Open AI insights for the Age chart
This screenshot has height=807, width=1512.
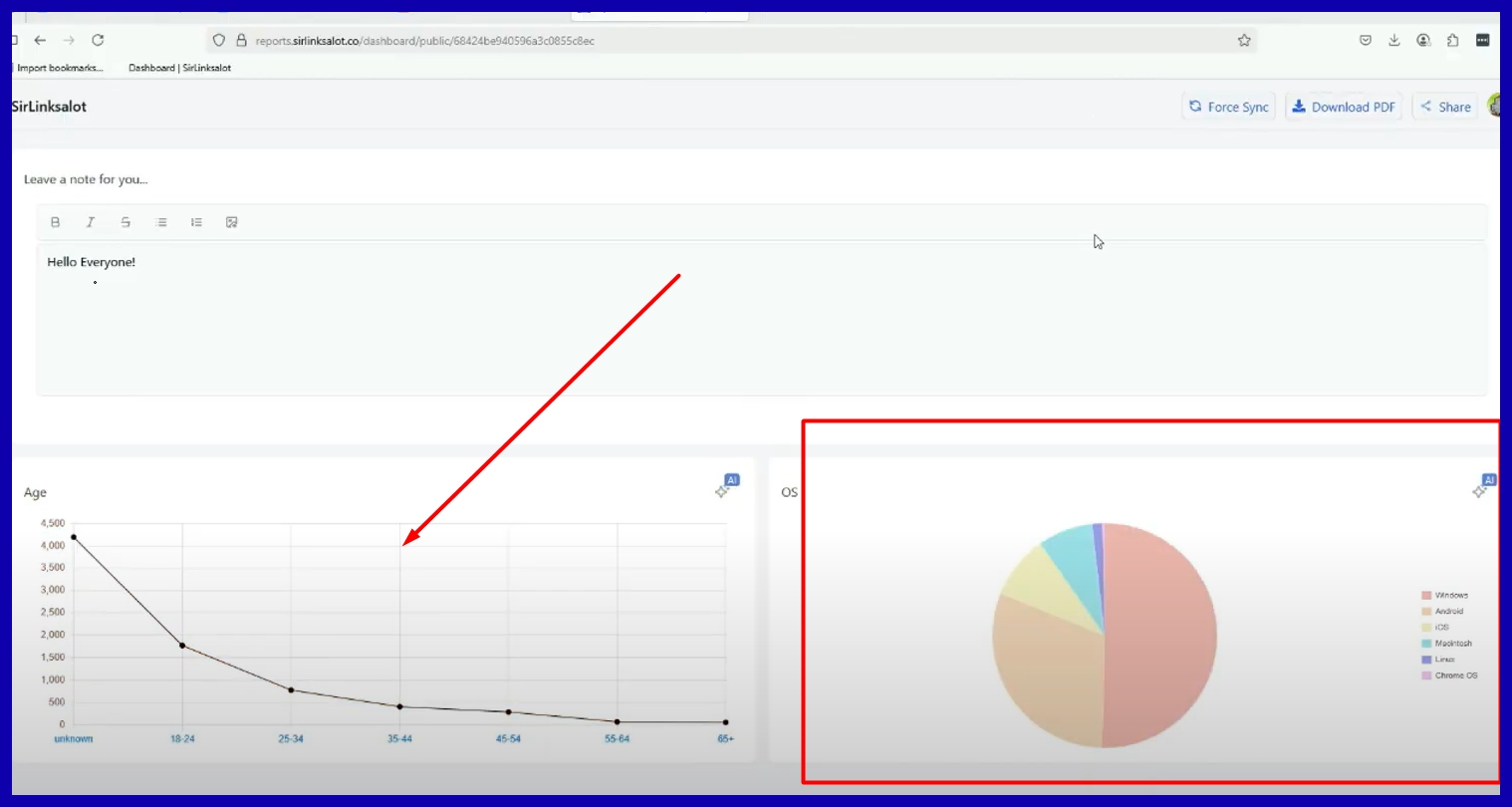[x=727, y=486]
